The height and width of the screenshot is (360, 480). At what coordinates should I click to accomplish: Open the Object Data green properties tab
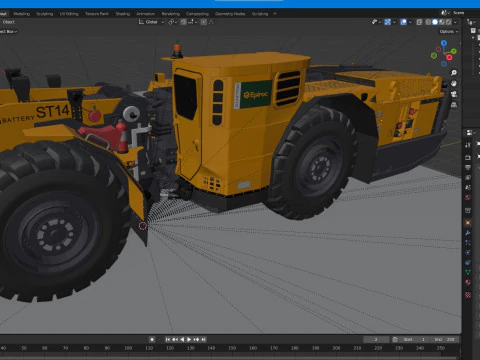[x=468, y=272]
